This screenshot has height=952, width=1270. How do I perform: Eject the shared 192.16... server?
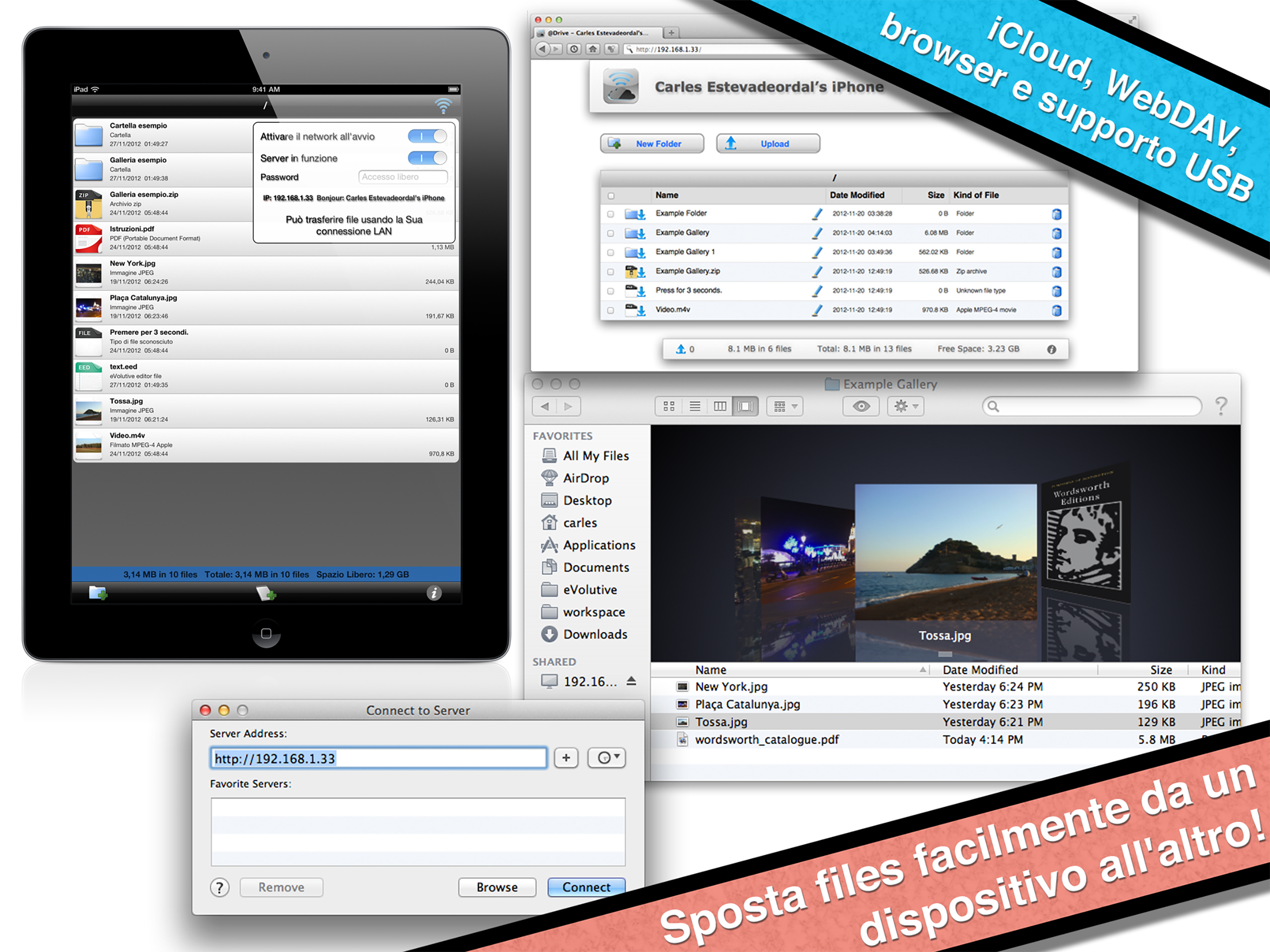(x=631, y=681)
